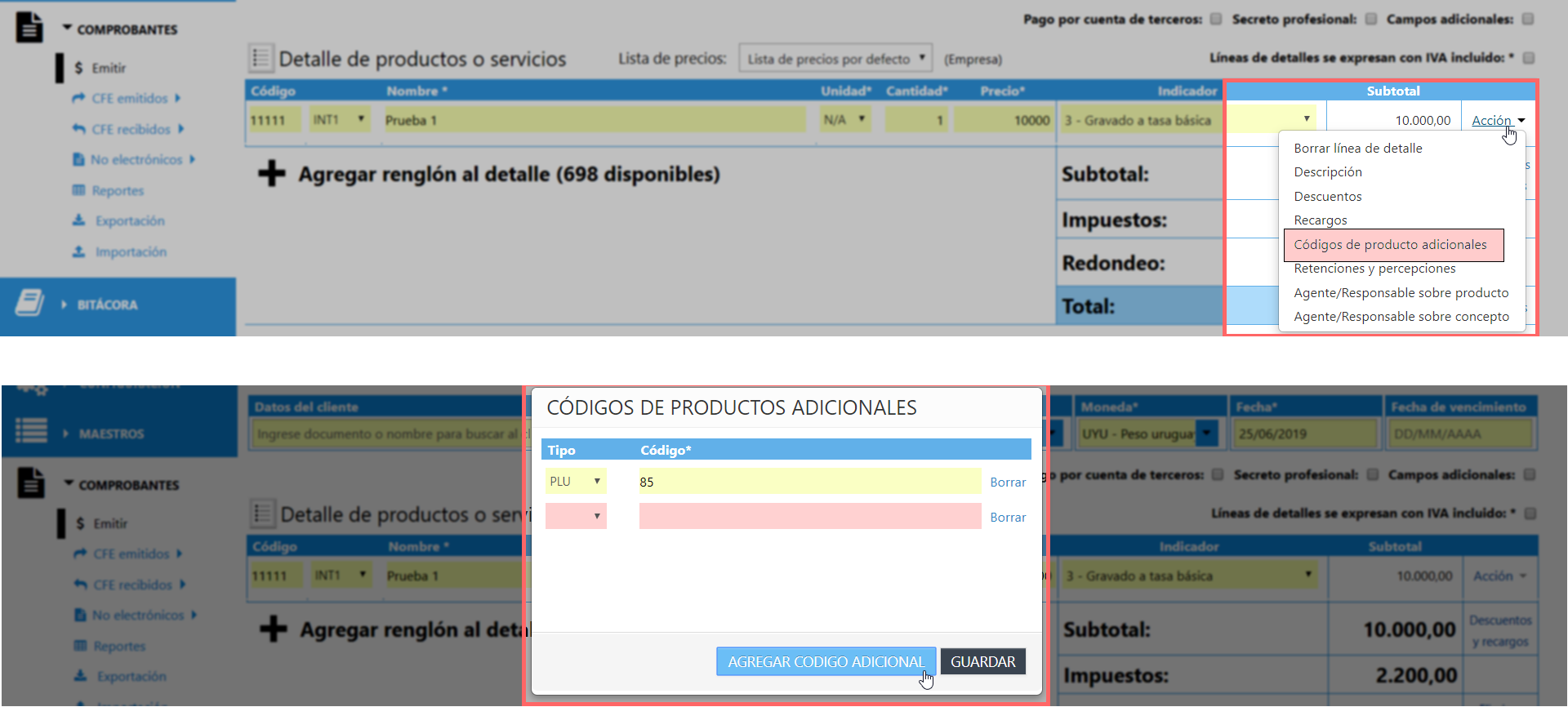Expand the BITÁCORA section arrow
This screenshot has height=707, width=1568.
65,305
